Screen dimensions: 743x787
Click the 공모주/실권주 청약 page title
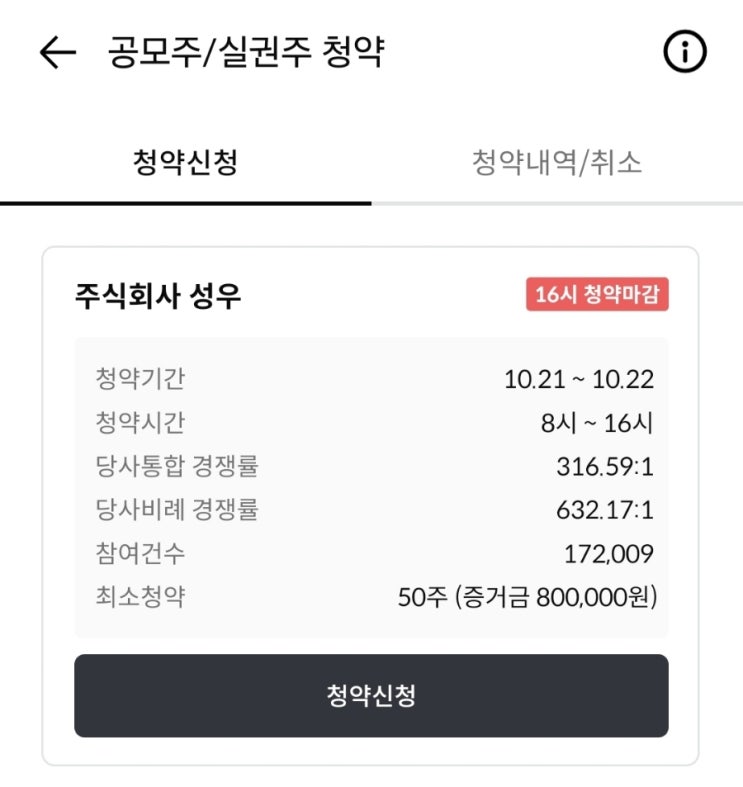tap(246, 52)
